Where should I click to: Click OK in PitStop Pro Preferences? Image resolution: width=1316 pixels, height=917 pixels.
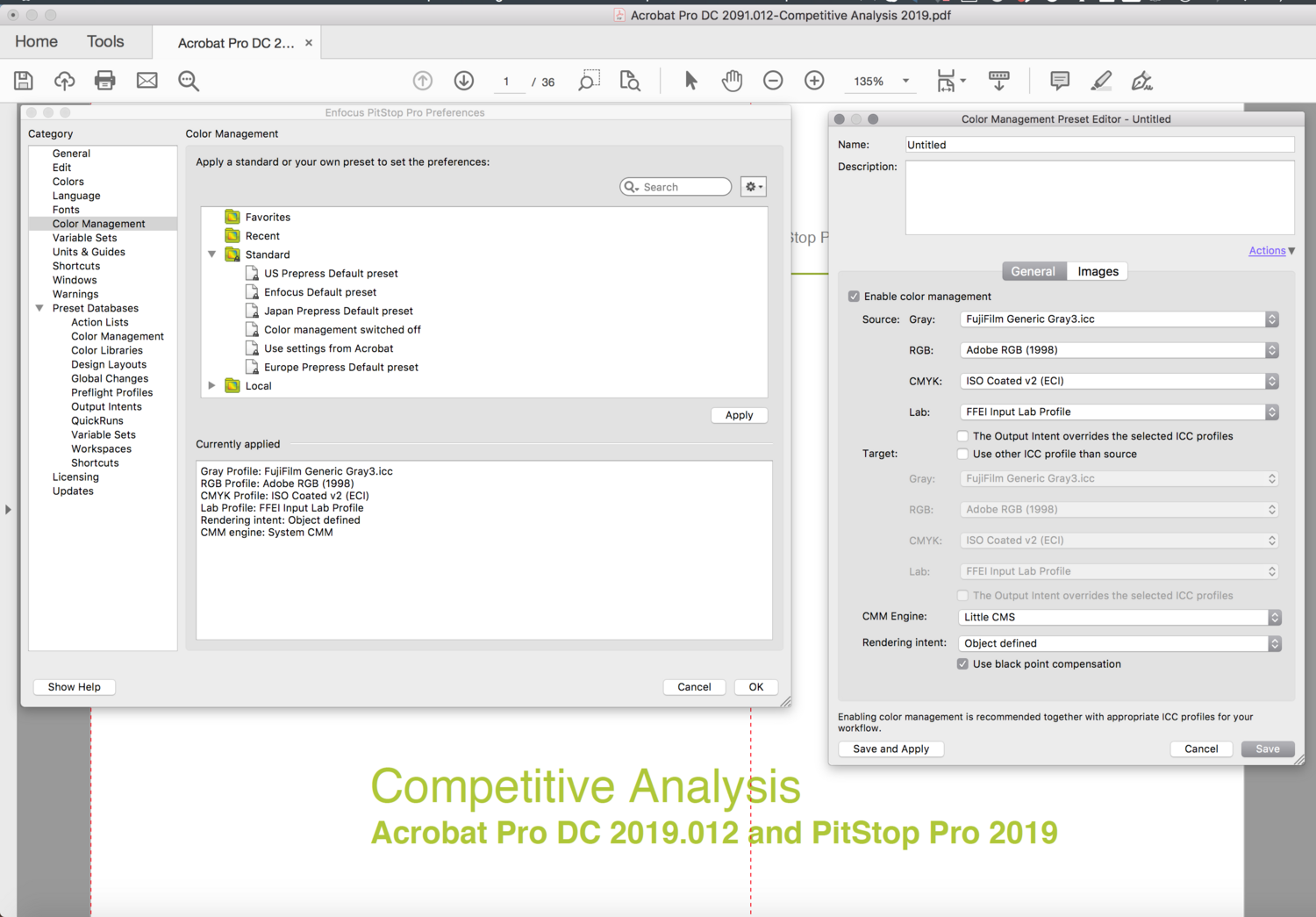click(756, 687)
